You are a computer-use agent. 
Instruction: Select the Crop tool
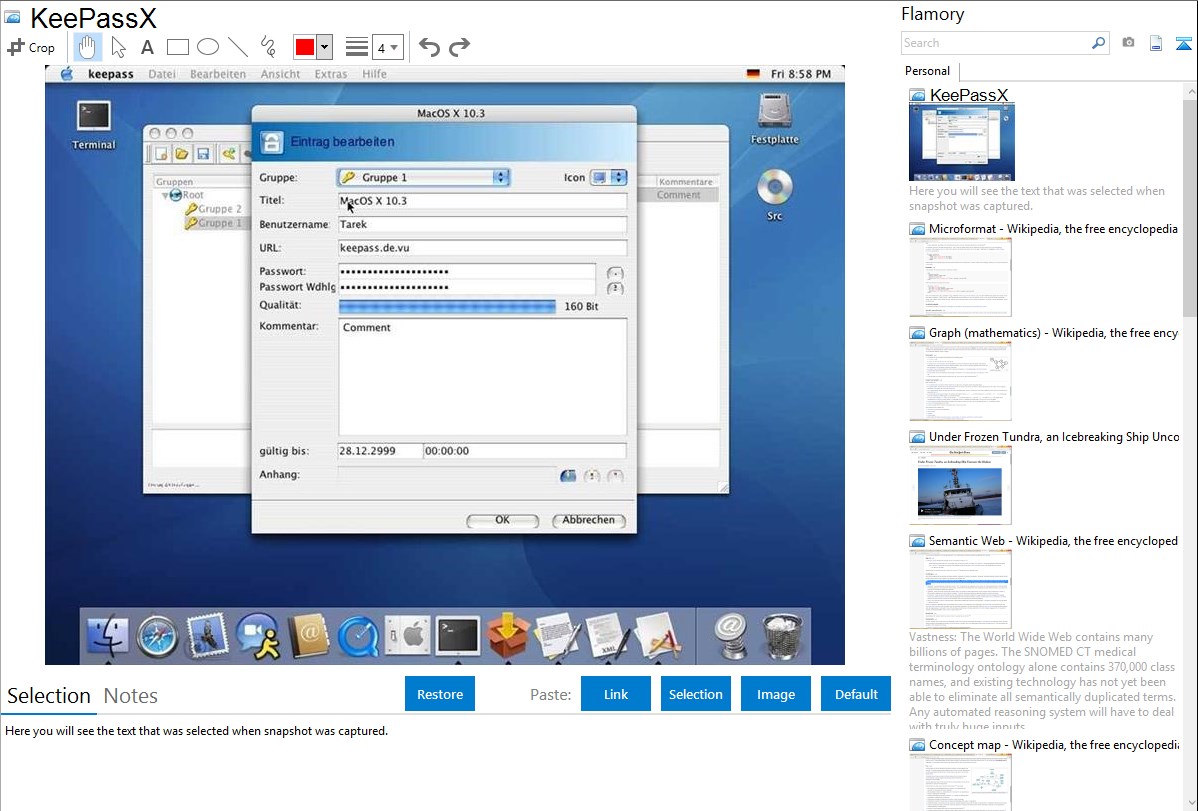point(31,47)
